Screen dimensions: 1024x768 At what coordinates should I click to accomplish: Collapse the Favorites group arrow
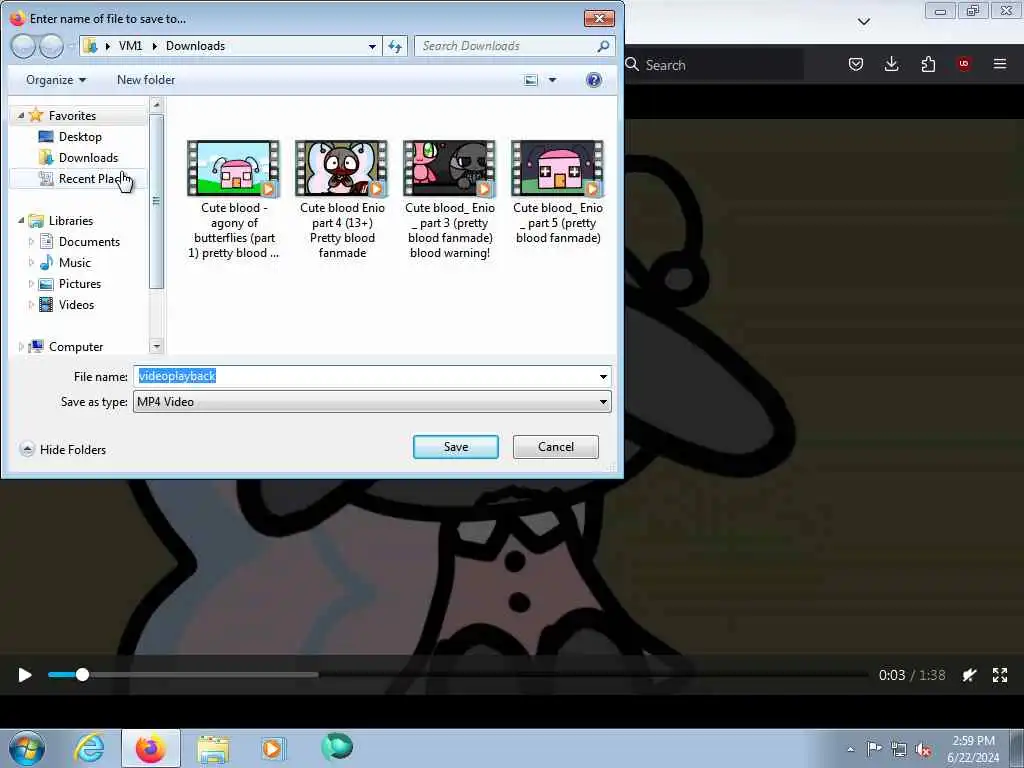(20, 116)
